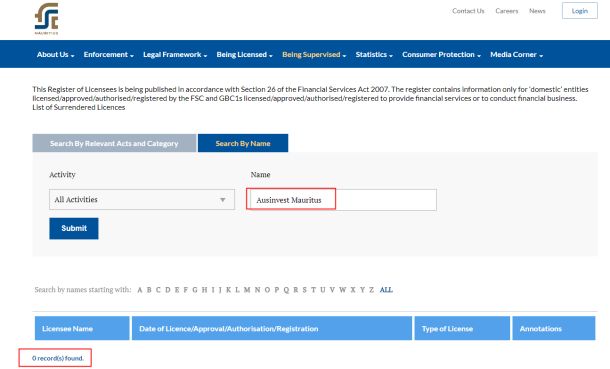Filter names starting with V
610x369 pixels.
pyautogui.click(x=332, y=290)
